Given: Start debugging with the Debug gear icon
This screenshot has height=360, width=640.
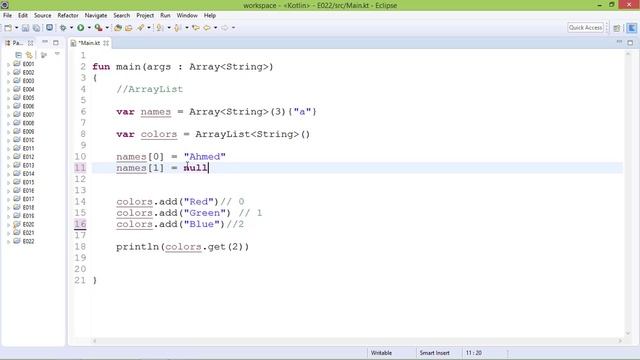Looking at the screenshot, I should point(63,28).
